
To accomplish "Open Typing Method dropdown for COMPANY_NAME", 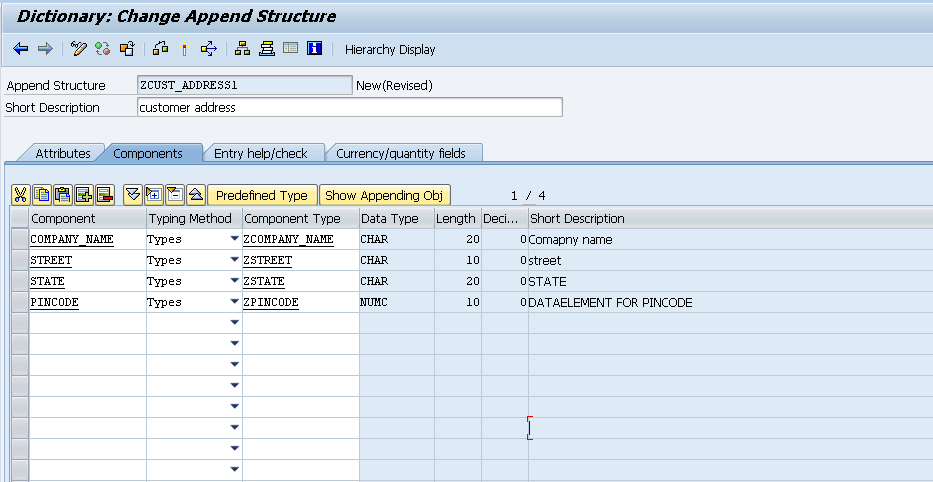I will pos(234,239).
